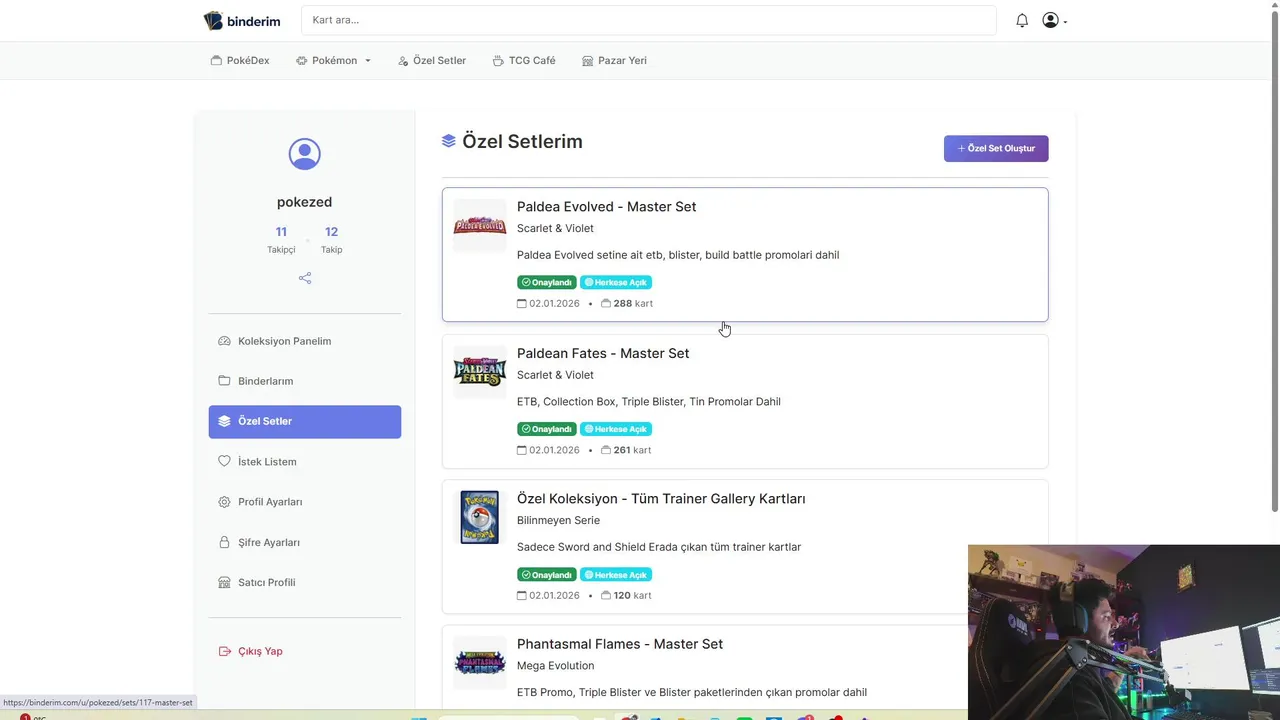Click '288 kart' count on Paldea Evolved

(627, 303)
